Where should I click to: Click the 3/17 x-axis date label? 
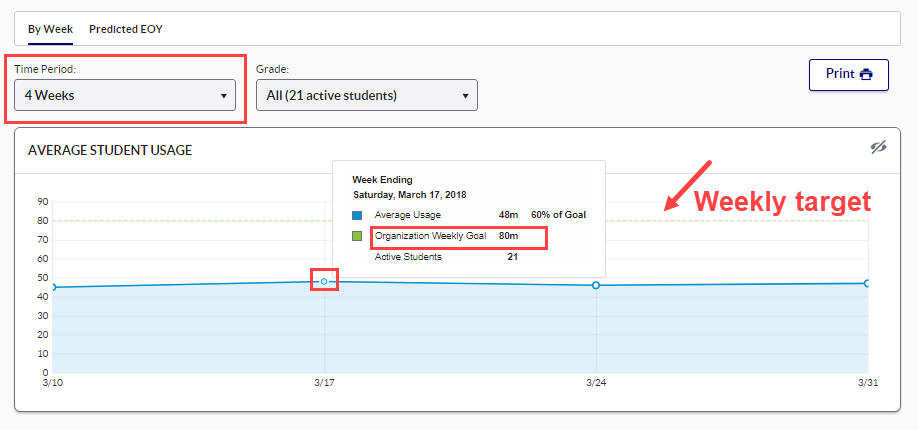[x=324, y=383]
